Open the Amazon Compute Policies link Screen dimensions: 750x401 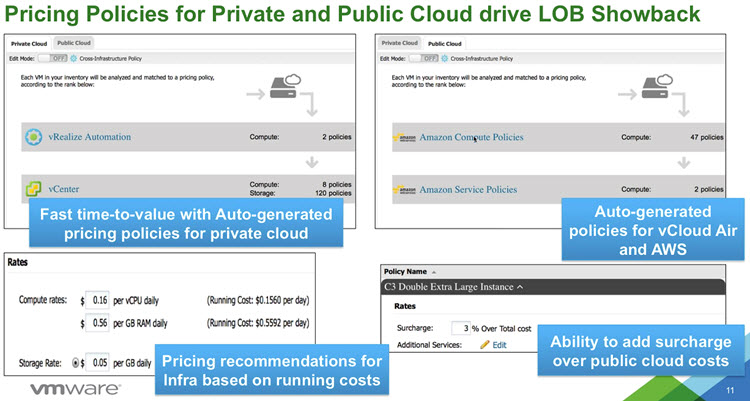(471, 137)
